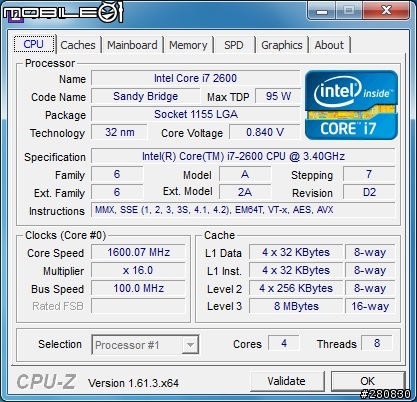
Task: Switch to the Caches tab
Action: [78, 45]
